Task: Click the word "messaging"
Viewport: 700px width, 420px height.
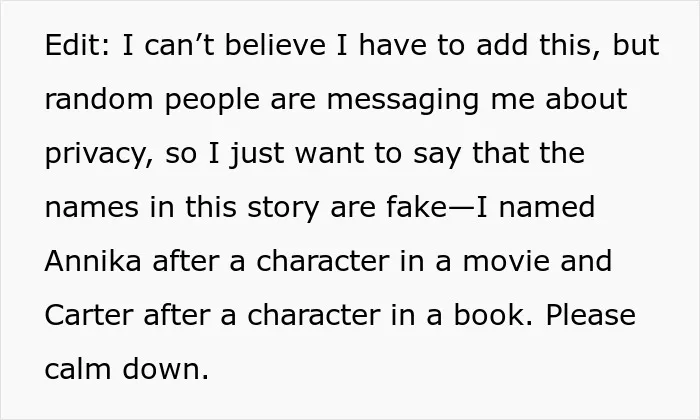Action: coord(403,101)
